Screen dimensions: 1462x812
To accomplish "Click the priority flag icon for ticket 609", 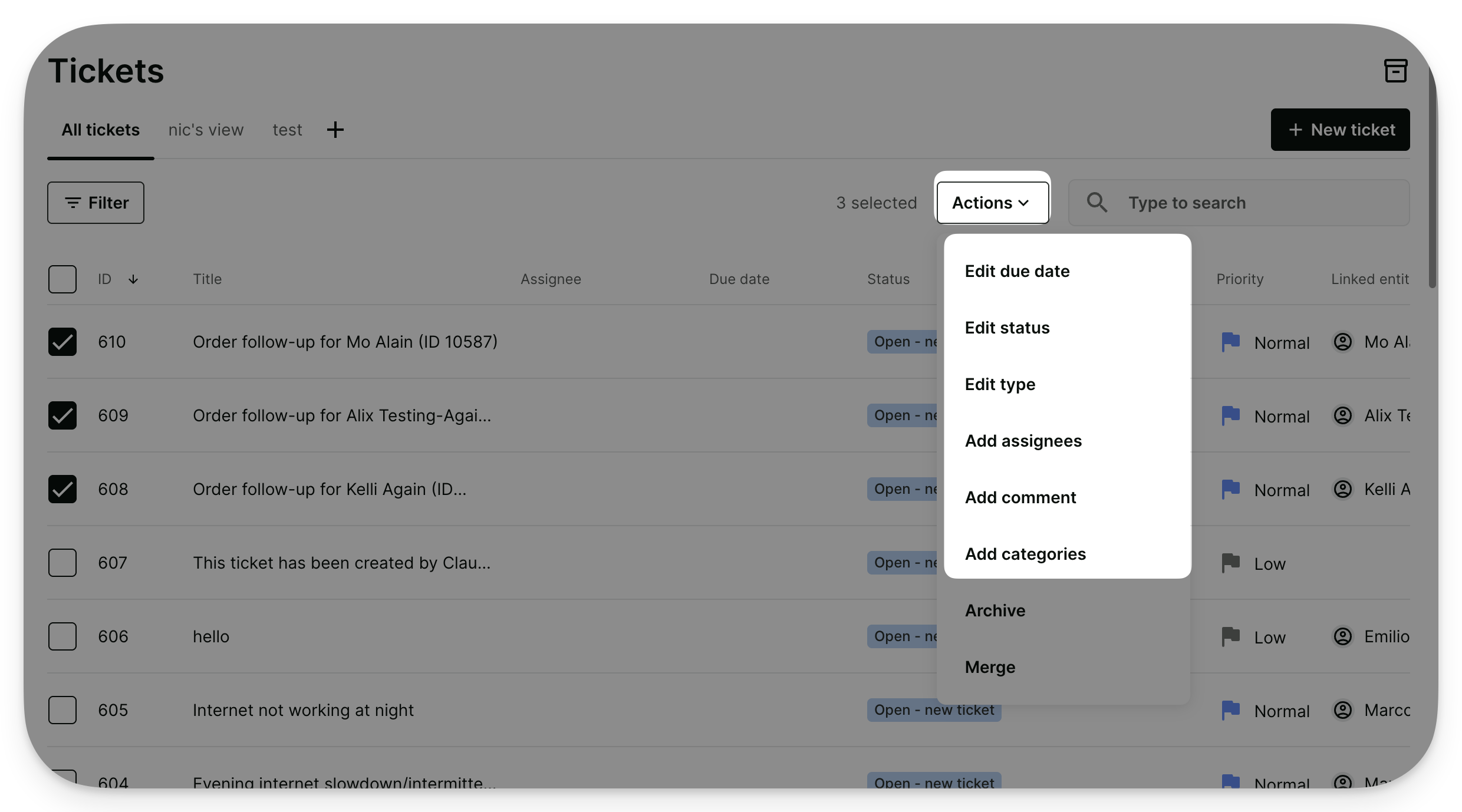I will pyautogui.click(x=1231, y=415).
